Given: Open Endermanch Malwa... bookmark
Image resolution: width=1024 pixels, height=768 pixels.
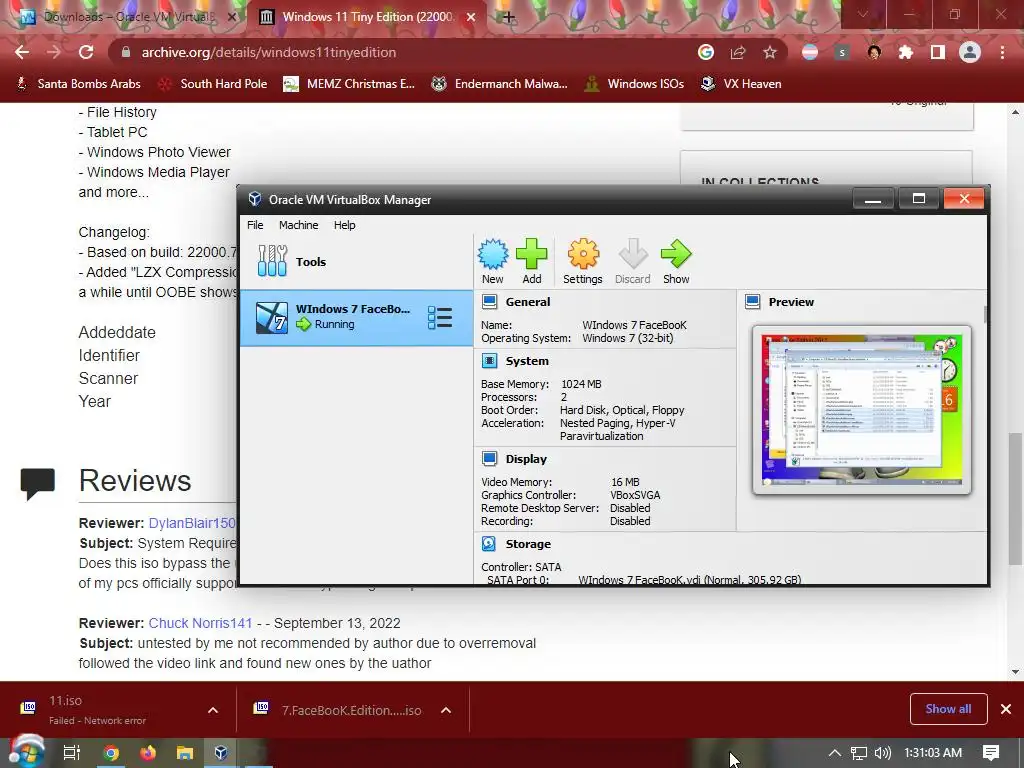Looking at the screenshot, I should pos(500,84).
